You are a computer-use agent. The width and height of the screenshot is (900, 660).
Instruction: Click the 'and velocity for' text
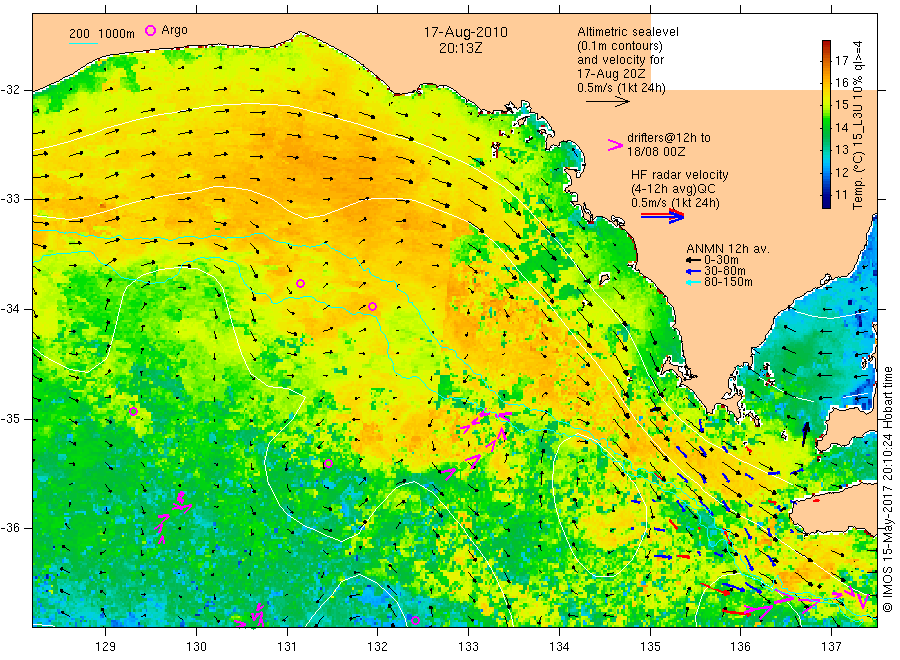(x=620, y=60)
